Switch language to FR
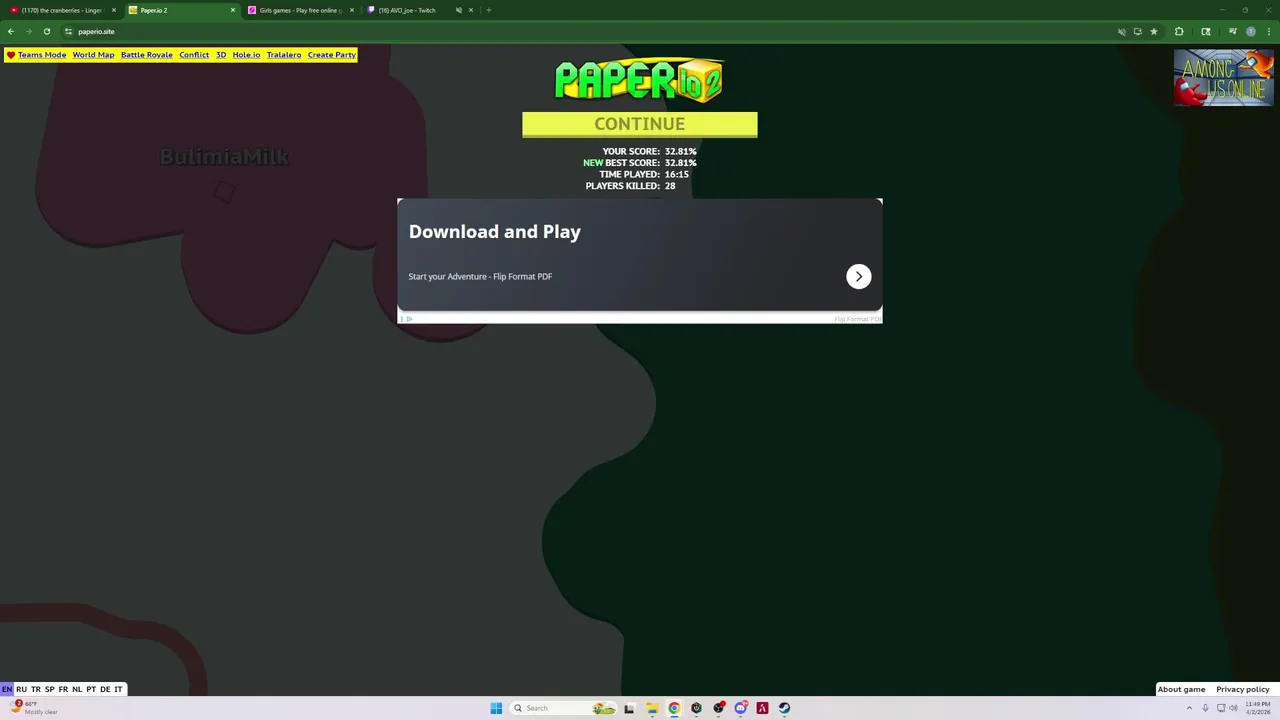Screen dimensions: 1280x720 (63, 690)
